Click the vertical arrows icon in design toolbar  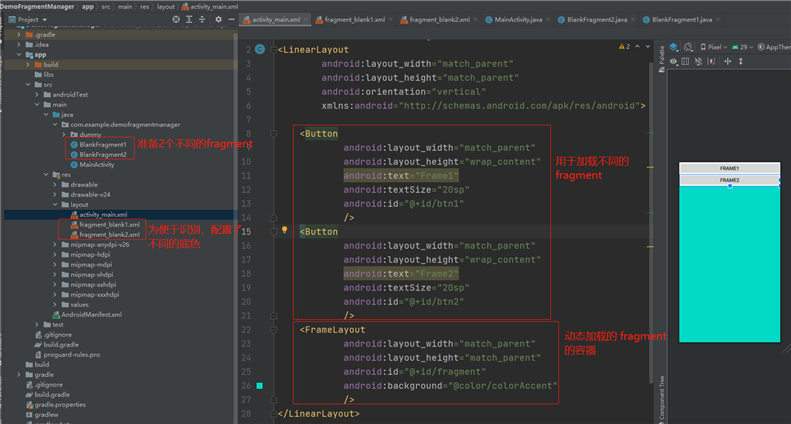pos(741,61)
